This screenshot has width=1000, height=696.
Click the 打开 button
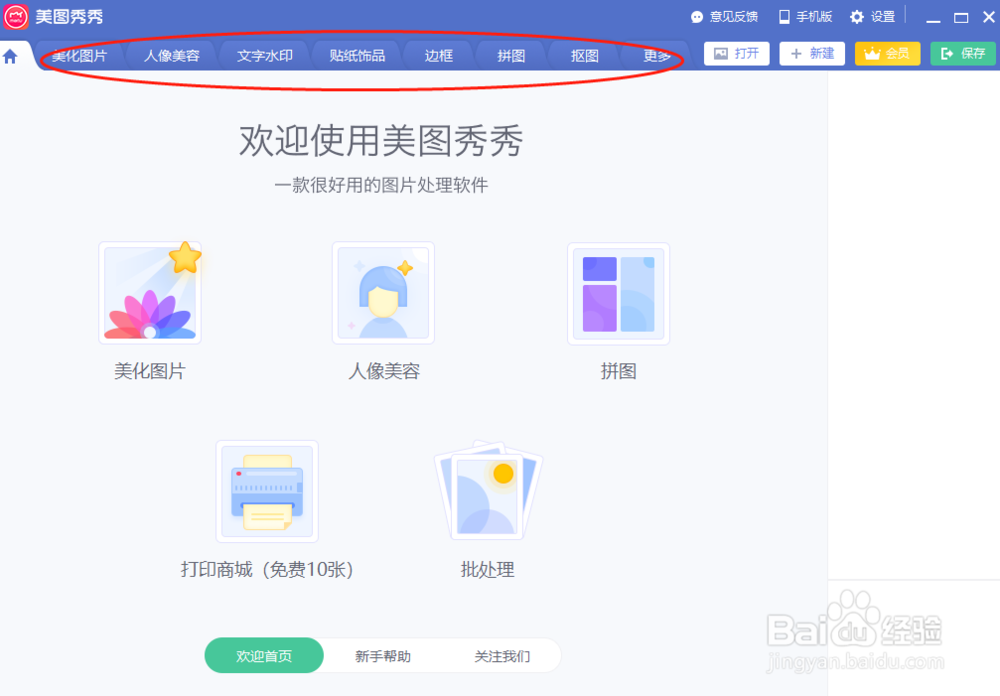pyautogui.click(x=737, y=54)
